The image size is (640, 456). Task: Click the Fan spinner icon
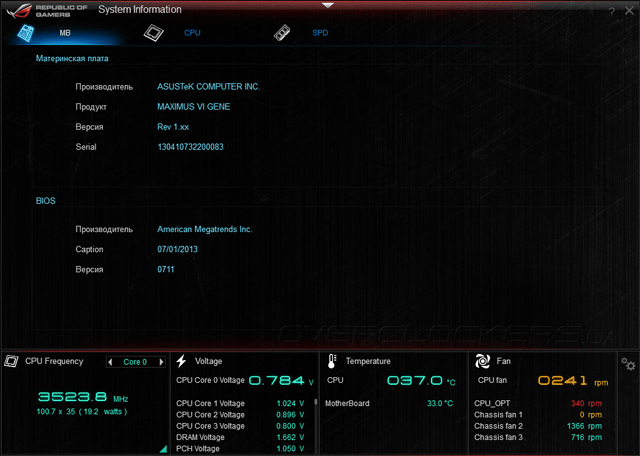coord(482,361)
